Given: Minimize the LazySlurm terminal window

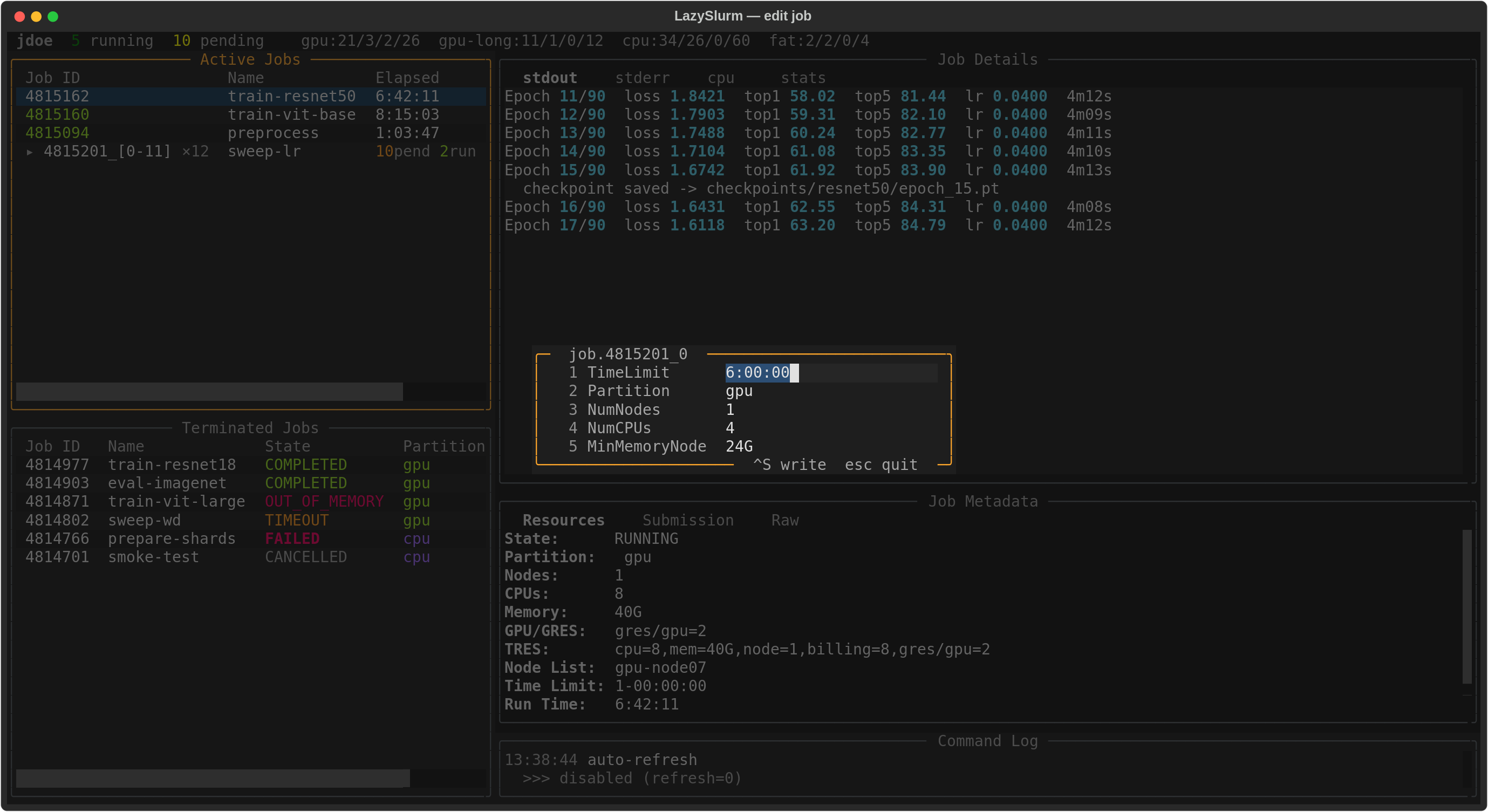Looking at the screenshot, I should 36,16.
